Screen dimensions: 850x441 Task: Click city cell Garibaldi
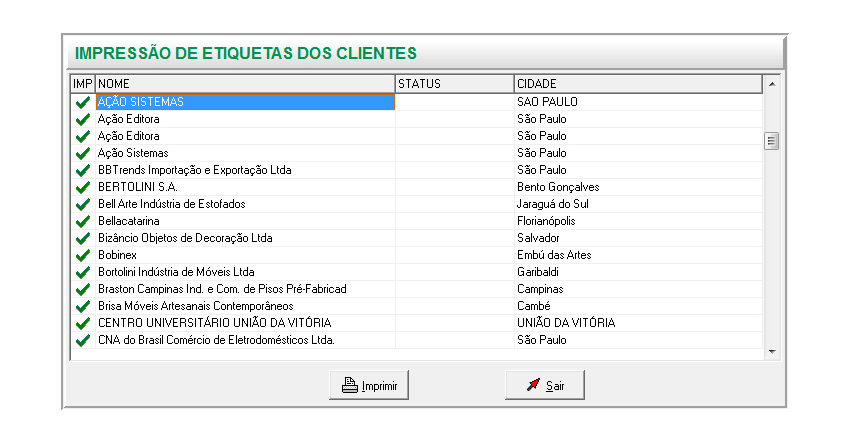pos(639,272)
